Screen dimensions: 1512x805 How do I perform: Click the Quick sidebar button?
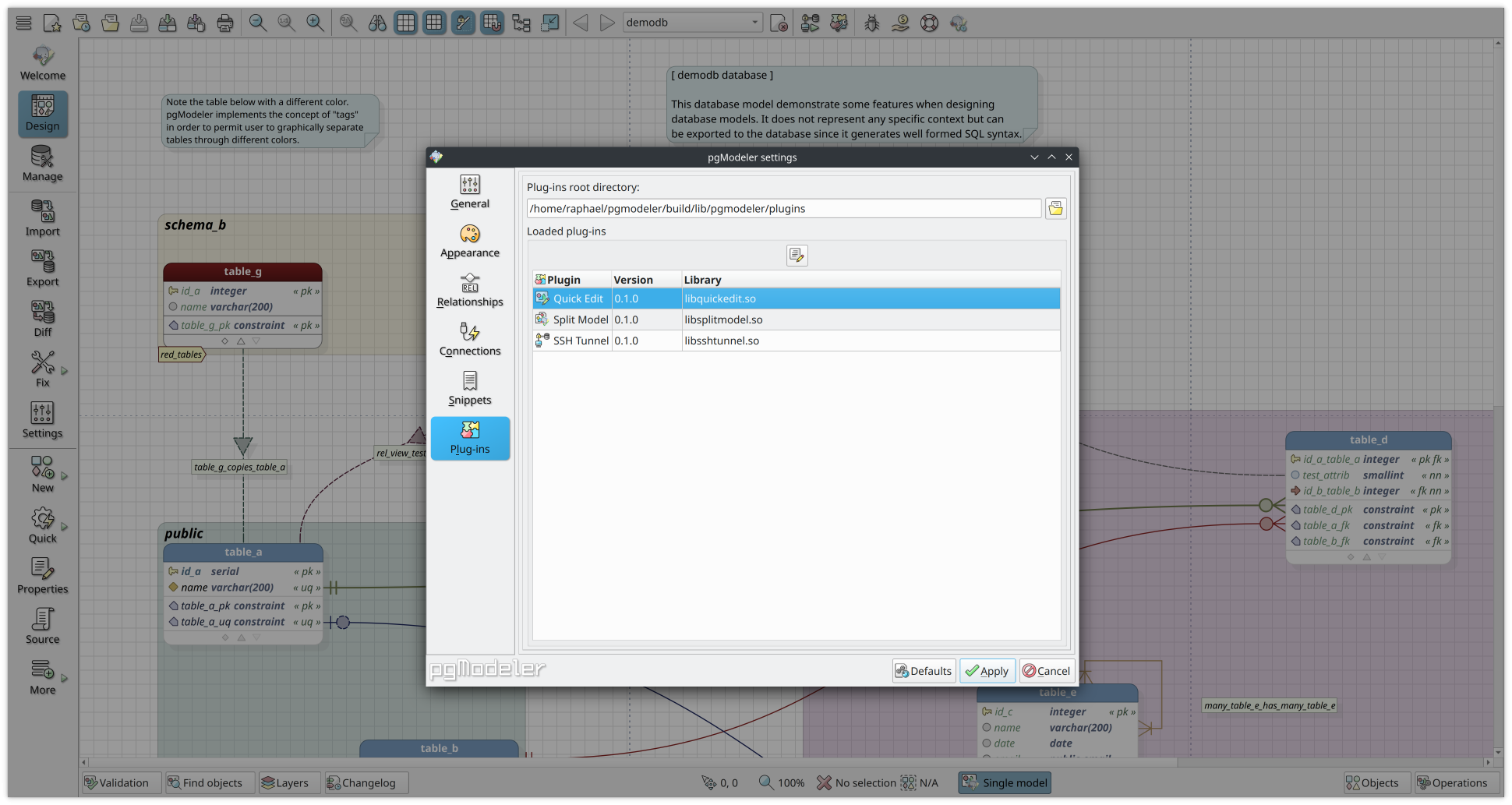click(43, 525)
